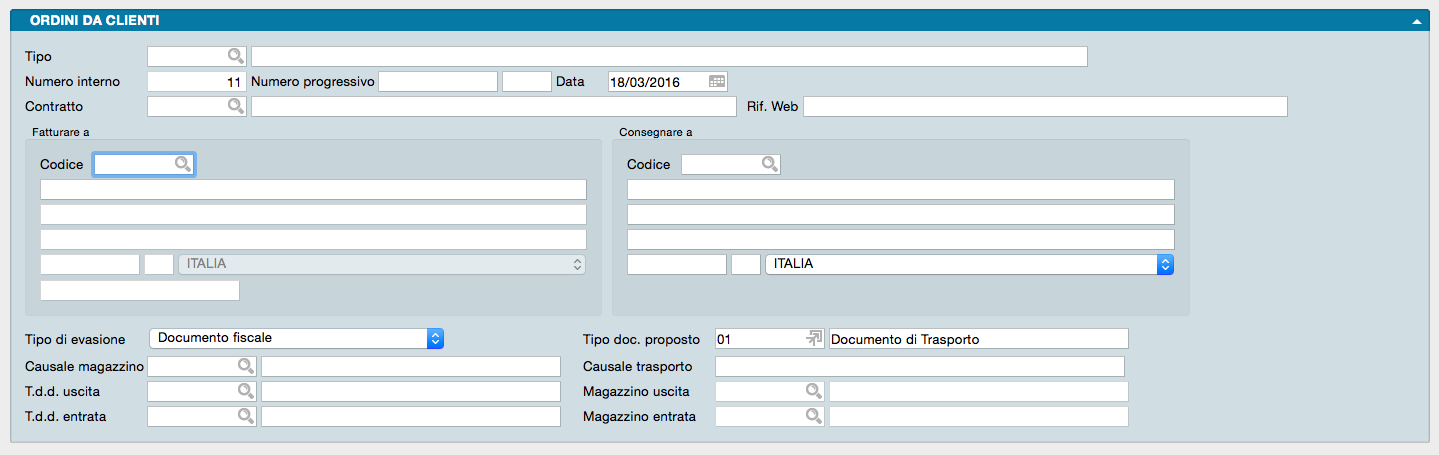Open the calendar picker beside Data
Viewport: 1439px width, 455px height.
click(x=717, y=82)
